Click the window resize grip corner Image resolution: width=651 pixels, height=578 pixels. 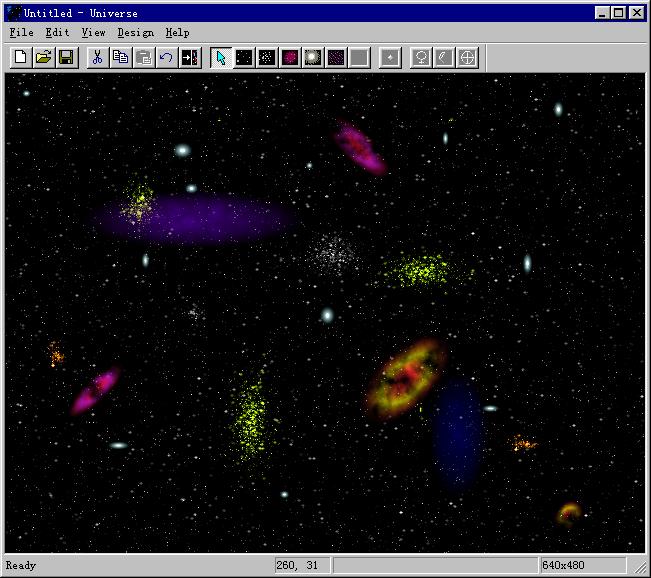point(641,568)
